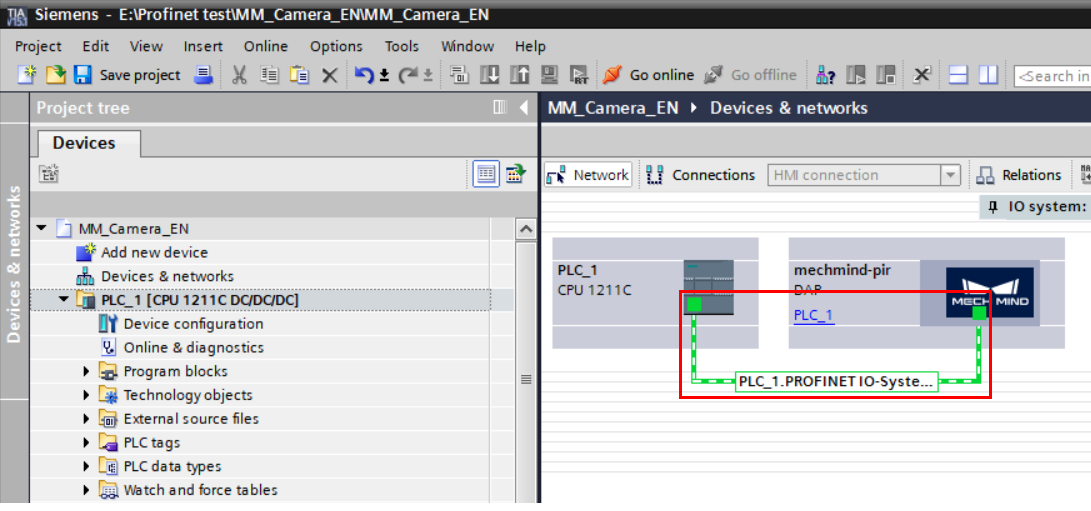Click the Print toolbar icon
Viewport: 1091px width, 511px height.
tap(203, 74)
